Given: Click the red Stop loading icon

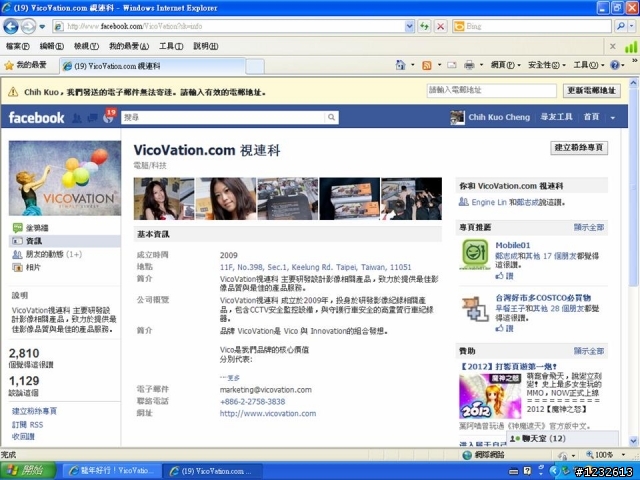Looking at the screenshot, I should point(440,27).
